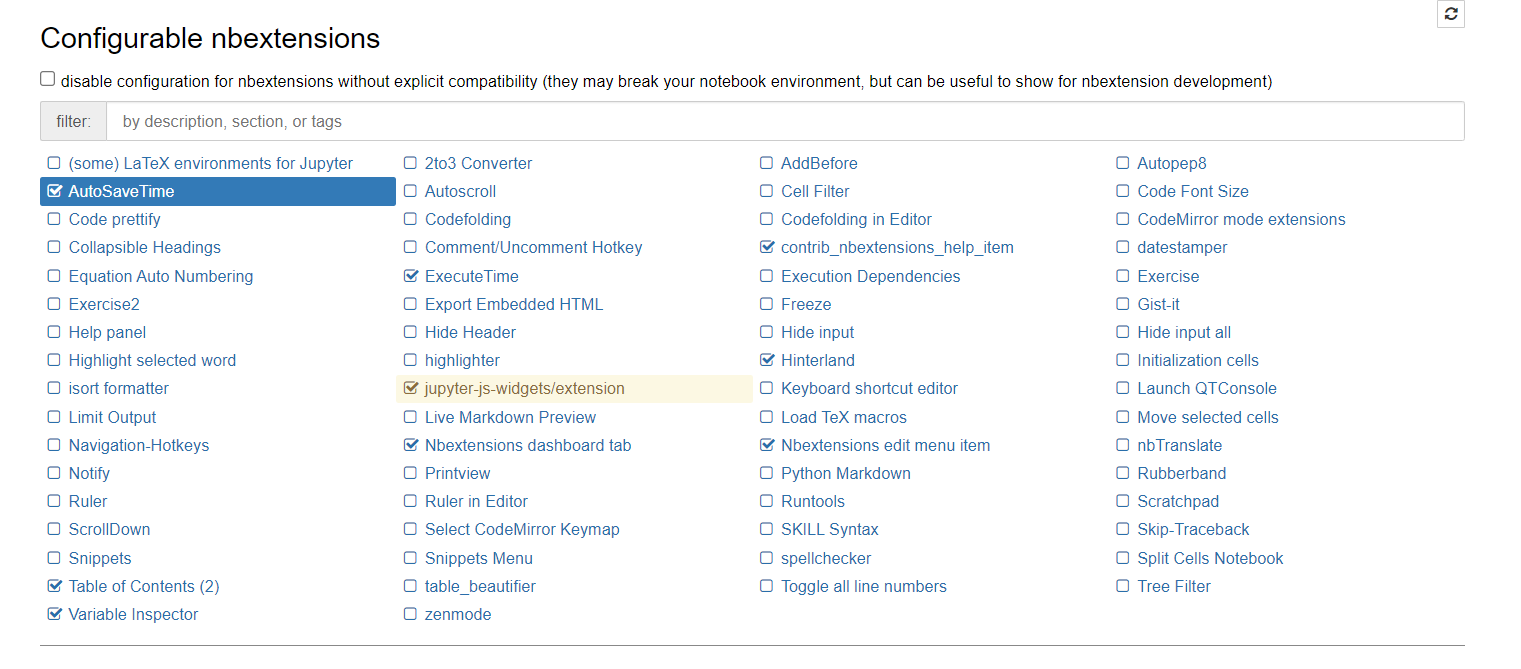Enable the spellchecker checkbox
Viewport: 1521px width, 669px height.
coord(767,558)
